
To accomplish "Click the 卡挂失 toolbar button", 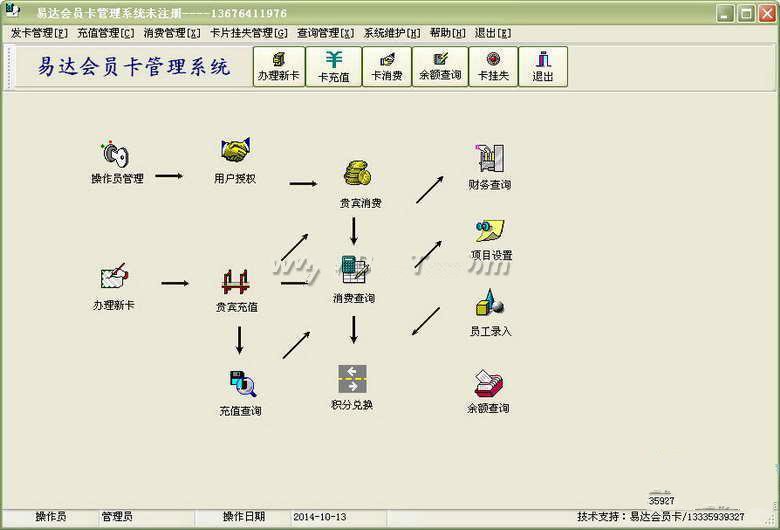I will tap(493, 67).
